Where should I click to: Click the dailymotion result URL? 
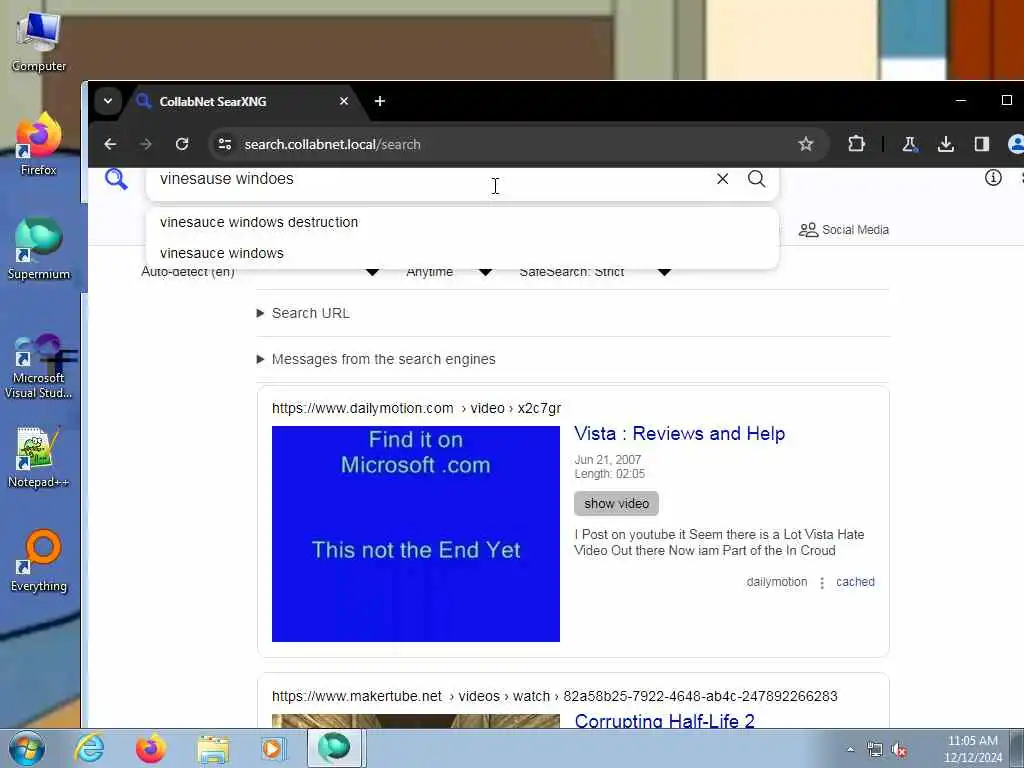pyautogui.click(x=417, y=408)
